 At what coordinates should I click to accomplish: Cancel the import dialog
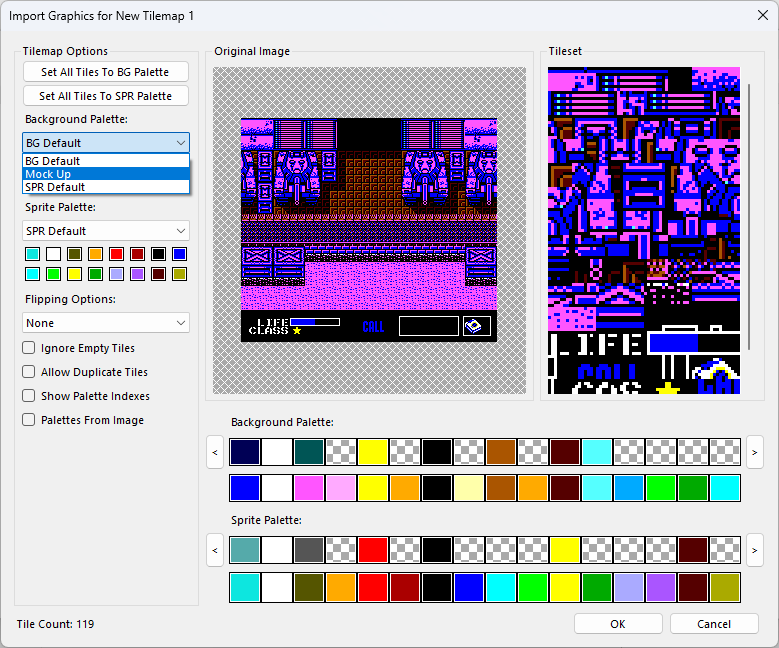(714, 624)
